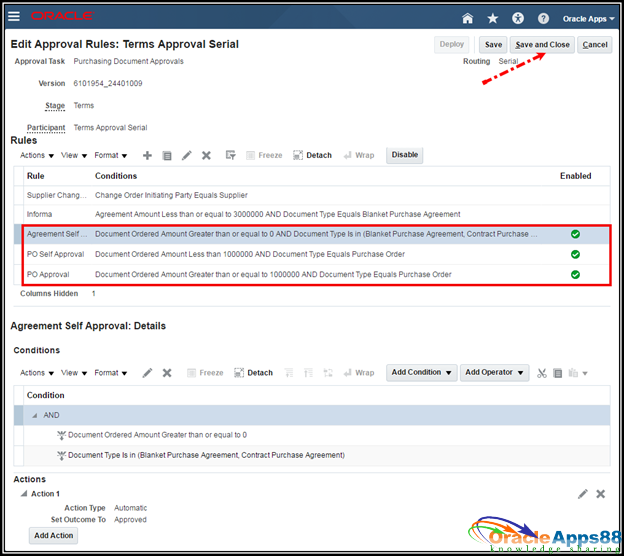Viewport: 624px width, 556px height.
Task: Click the Participant label link
Action: [46, 128]
